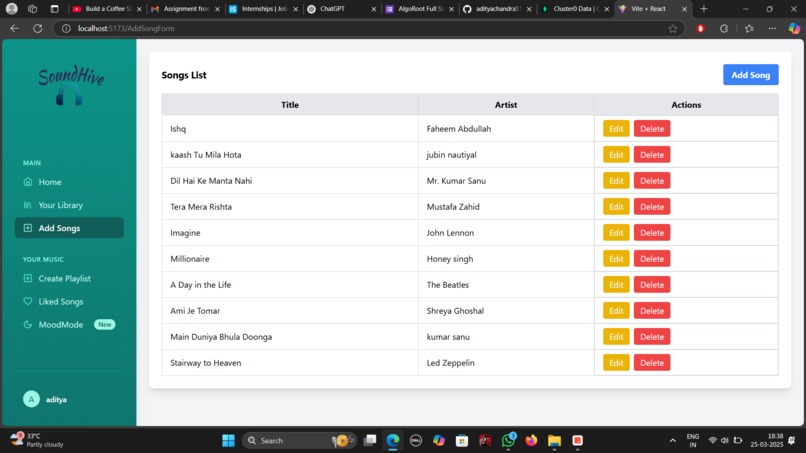The image size is (806, 453).
Task: Click the Liked Songs heart icon
Action: tap(28, 301)
